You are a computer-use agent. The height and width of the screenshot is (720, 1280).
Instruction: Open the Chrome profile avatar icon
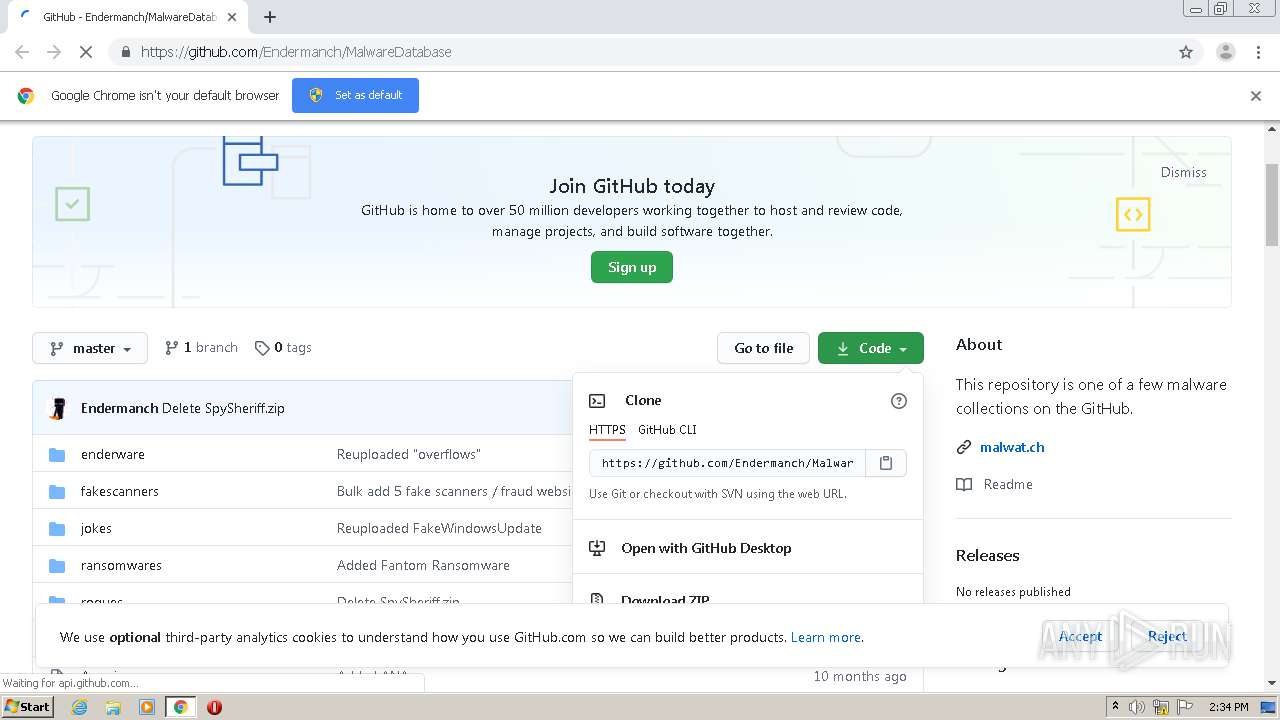click(1225, 52)
